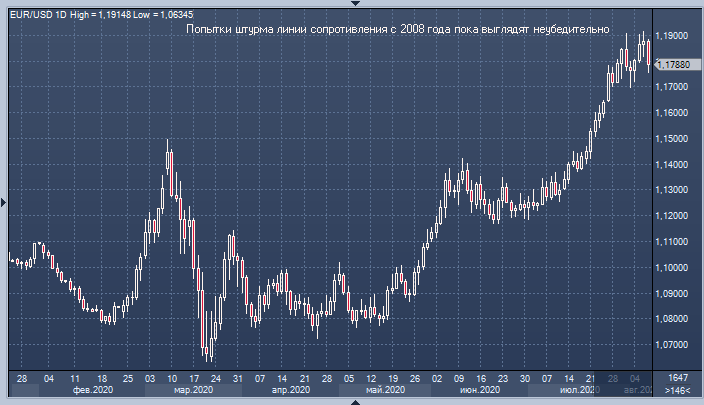
Task: Select апр.2020 month on time axis
Action: 292,391
